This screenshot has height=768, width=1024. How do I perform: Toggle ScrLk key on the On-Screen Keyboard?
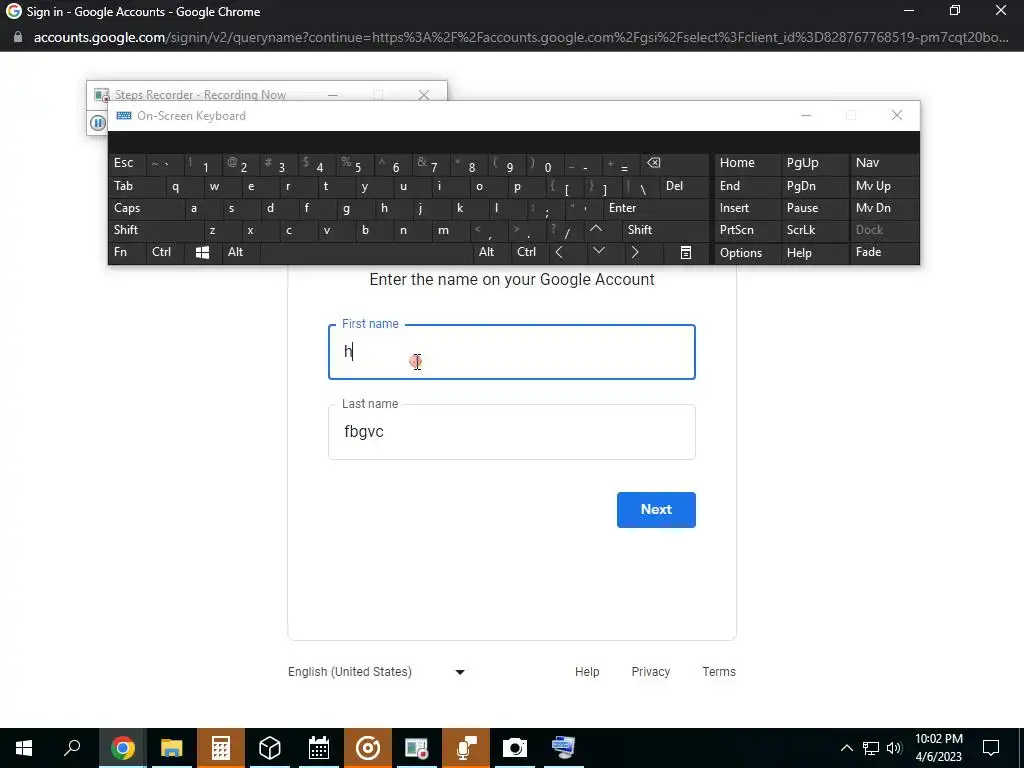pos(814,230)
